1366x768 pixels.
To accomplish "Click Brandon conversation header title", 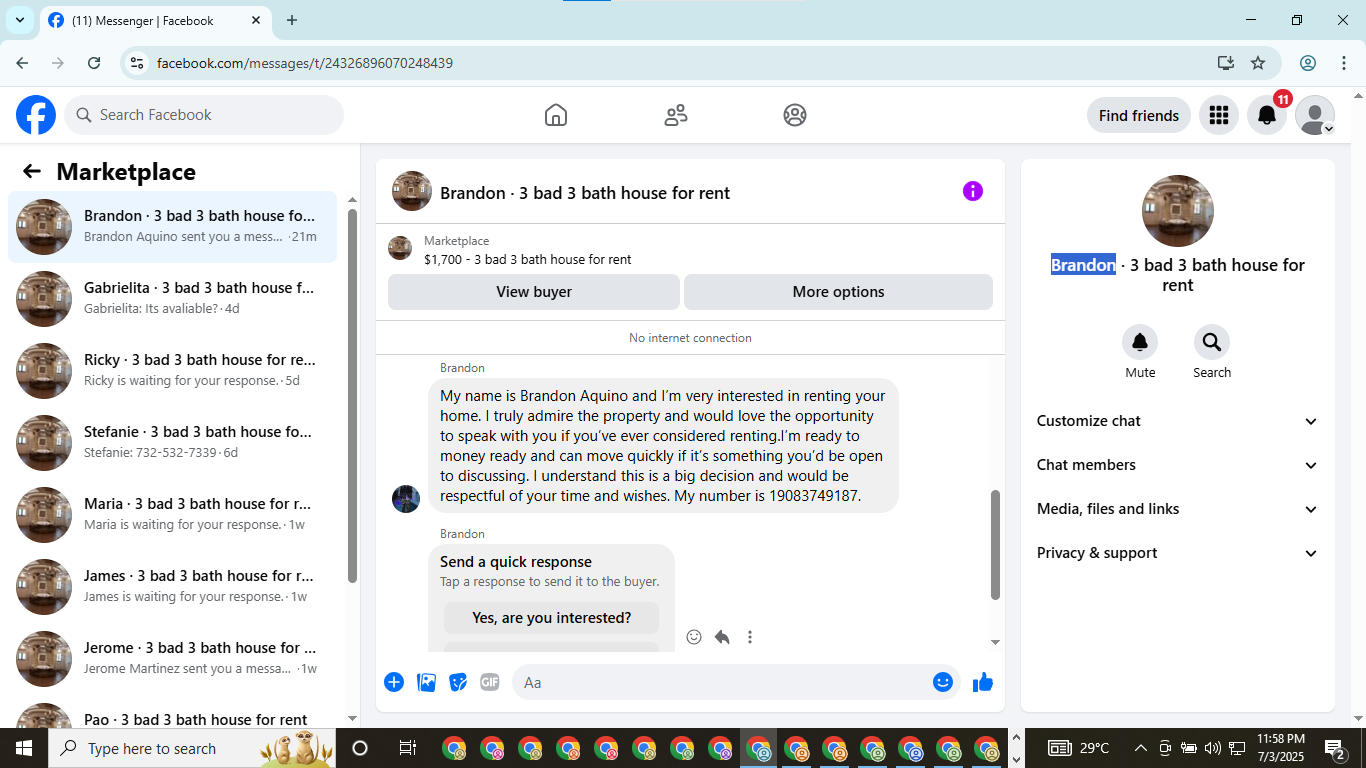I will 585,193.
